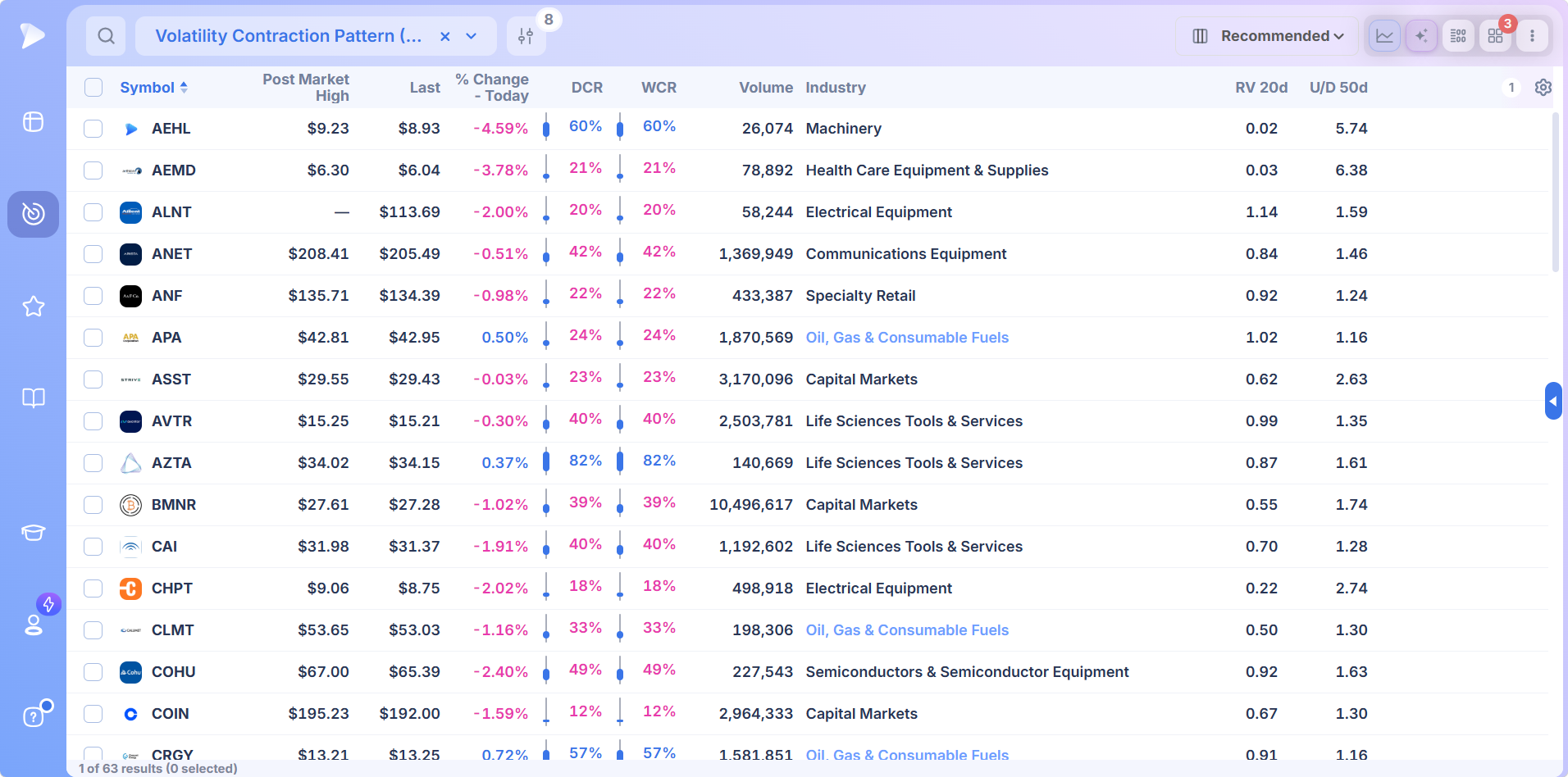Image resolution: width=1568 pixels, height=777 pixels.
Task: Toggle the line chart view icon
Action: pos(1384,36)
